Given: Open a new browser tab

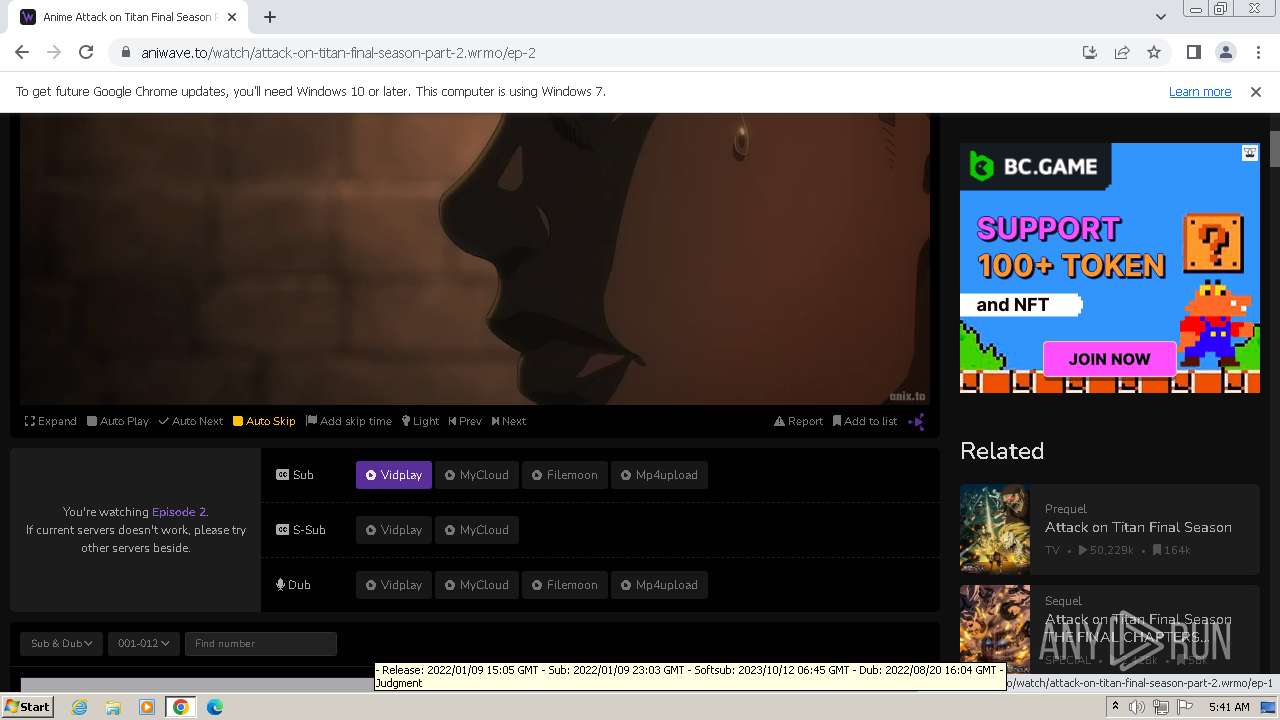Looking at the screenshot, I should [x=270, y=17].
